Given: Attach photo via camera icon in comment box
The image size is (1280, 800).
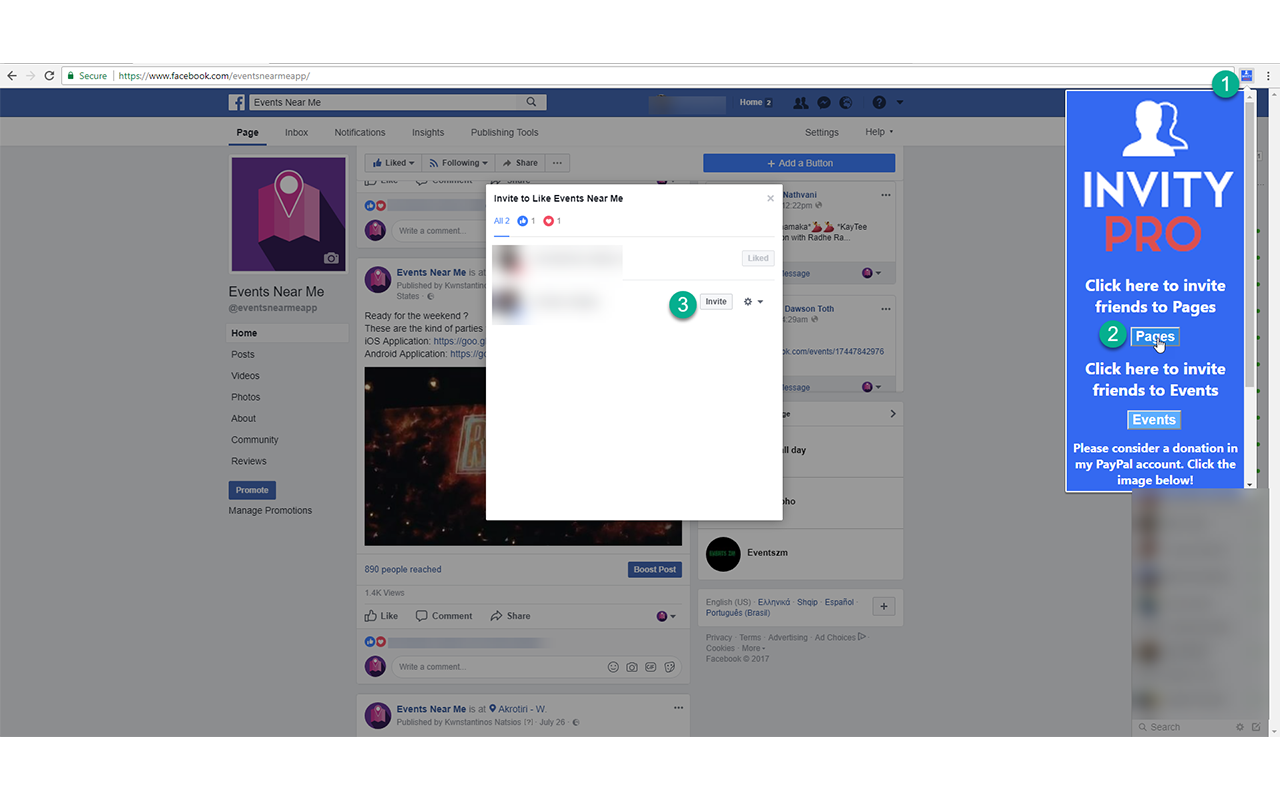Looking at the screenshot, I should [x=632, y=667].
